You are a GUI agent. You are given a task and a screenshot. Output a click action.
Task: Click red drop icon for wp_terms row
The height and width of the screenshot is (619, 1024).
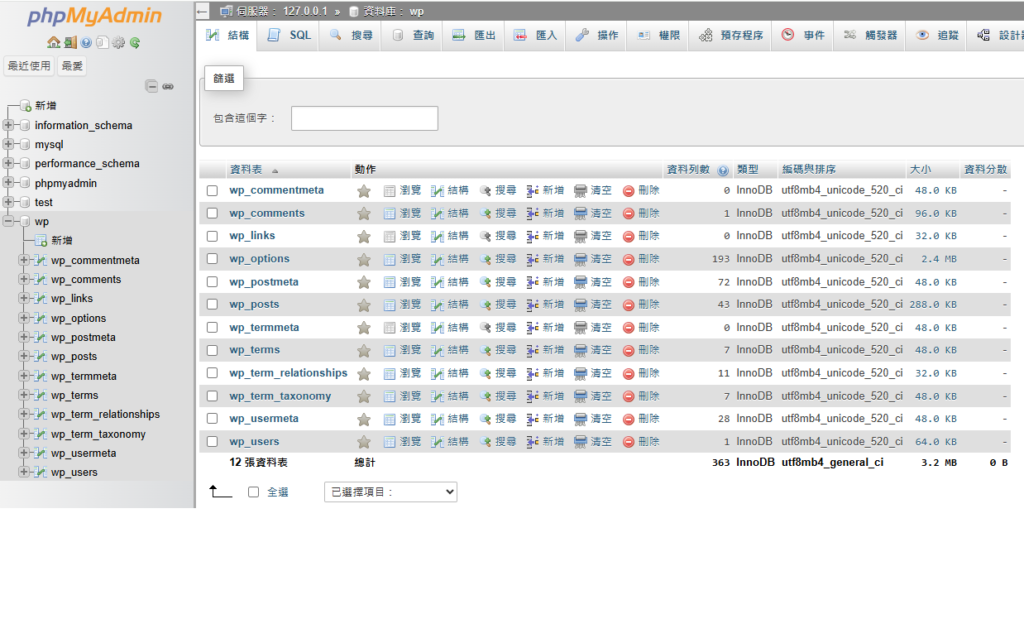[628, 351]
